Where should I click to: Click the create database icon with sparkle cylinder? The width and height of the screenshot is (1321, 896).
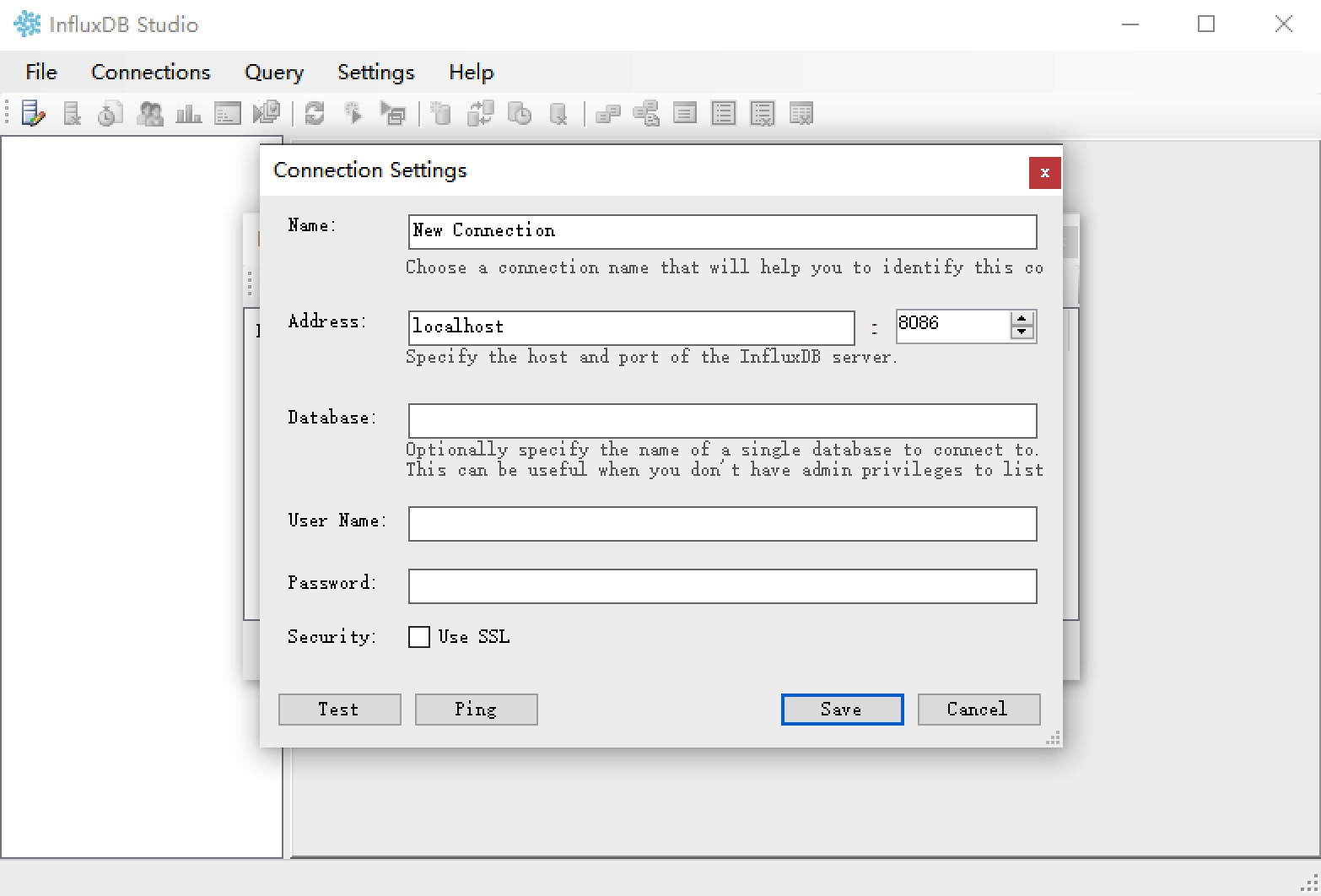441,113
